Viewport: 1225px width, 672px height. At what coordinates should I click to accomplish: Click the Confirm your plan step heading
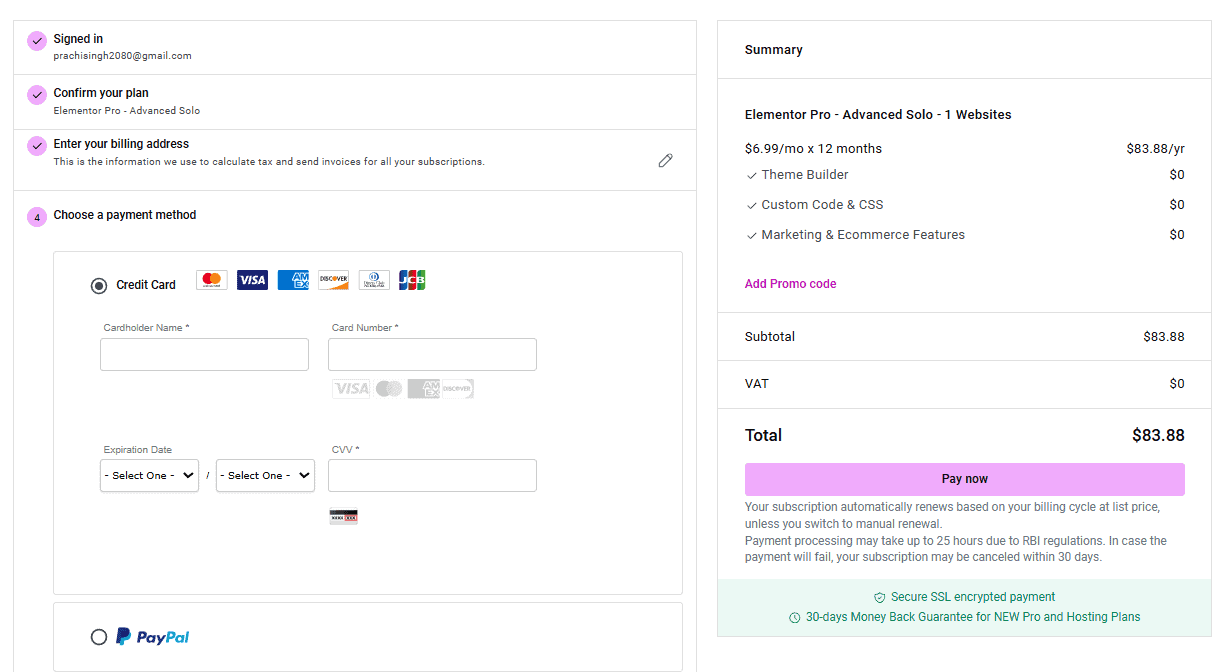(101, 93)
